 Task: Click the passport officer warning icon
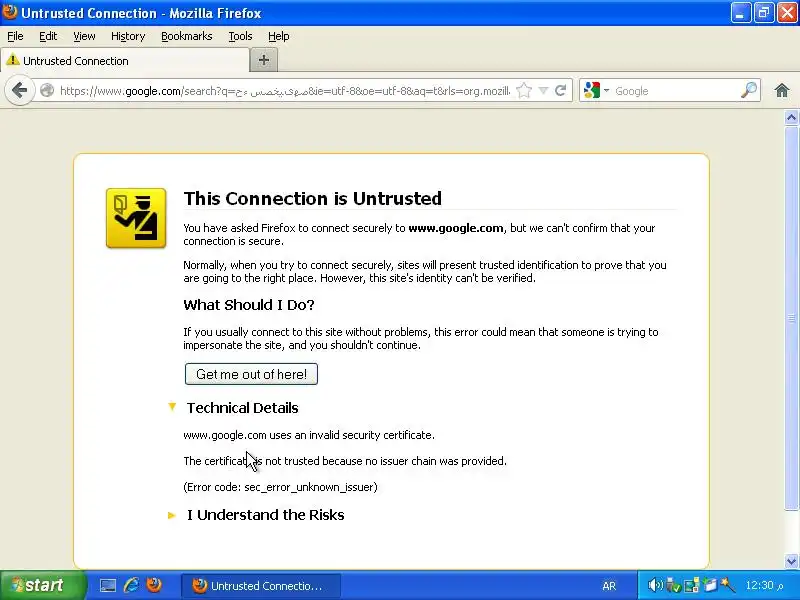[136, 218]
